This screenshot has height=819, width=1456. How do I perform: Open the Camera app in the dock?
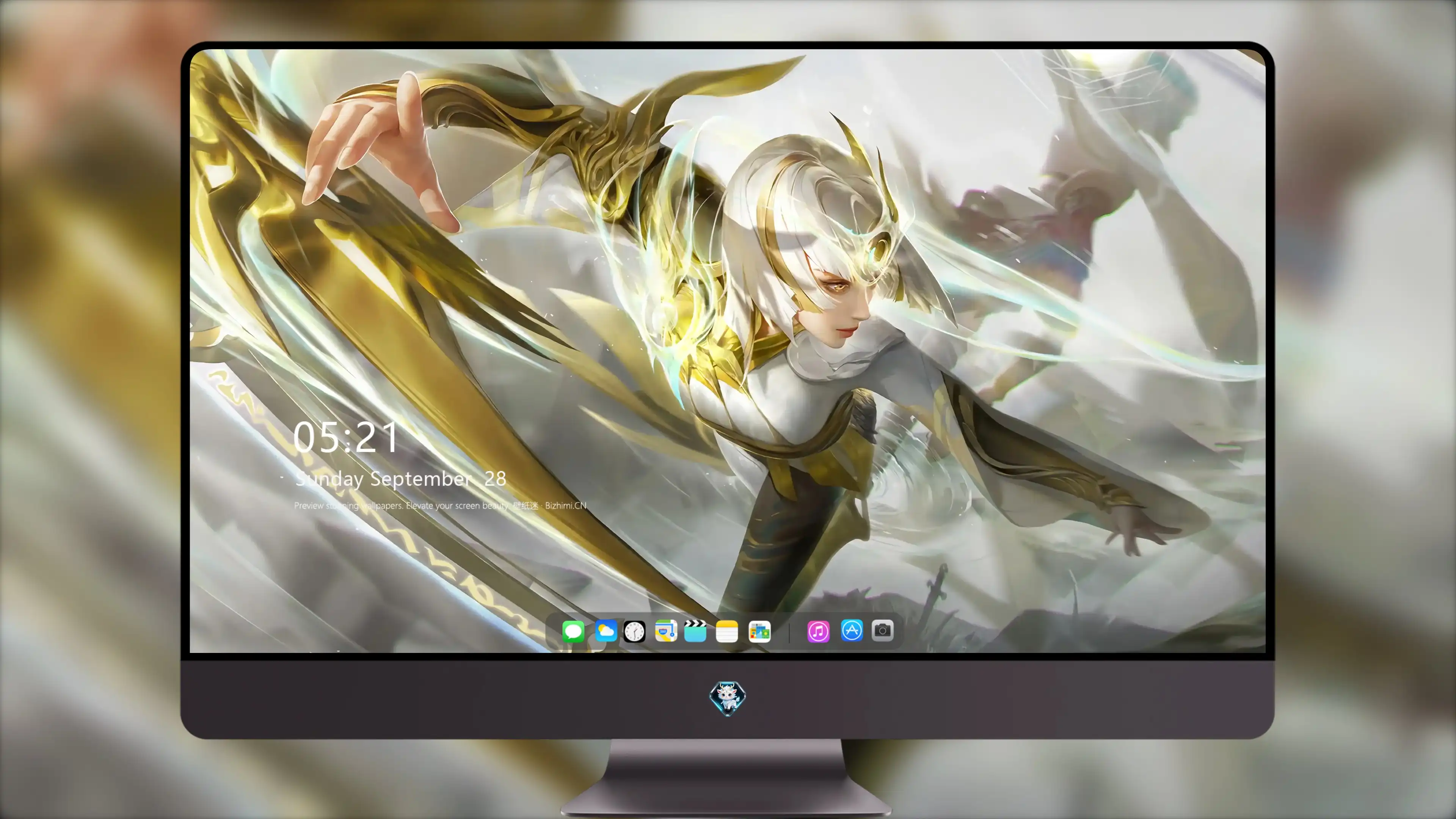tap(882, 631)
